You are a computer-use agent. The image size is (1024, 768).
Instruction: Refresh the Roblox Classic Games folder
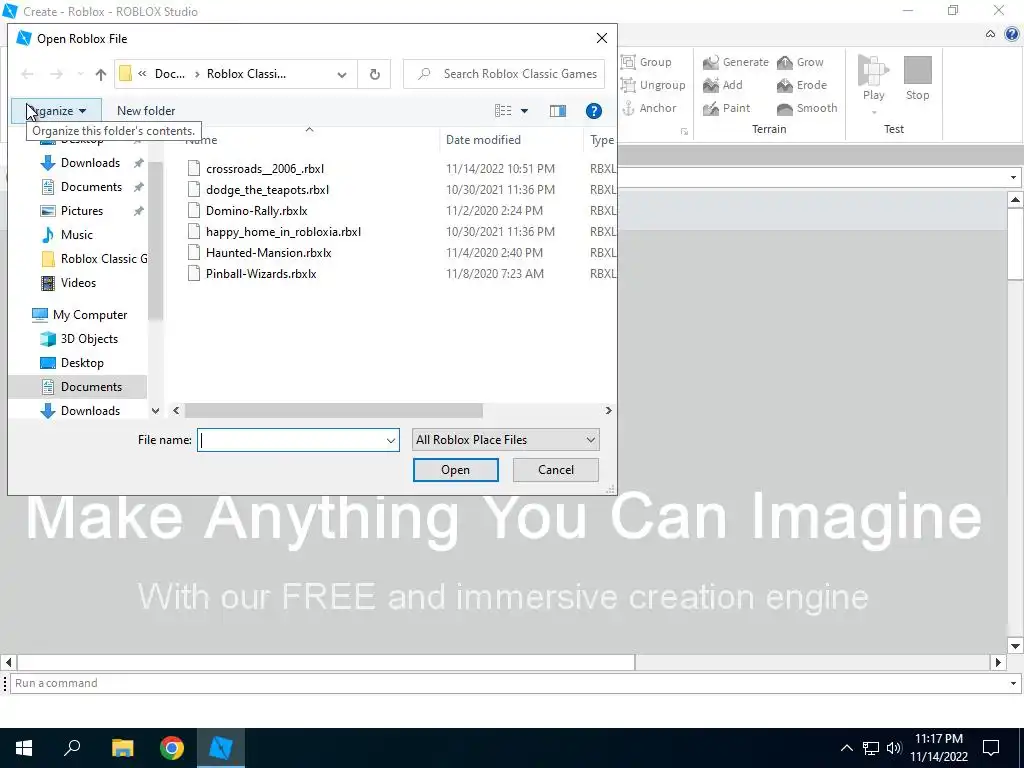point(374,74)
